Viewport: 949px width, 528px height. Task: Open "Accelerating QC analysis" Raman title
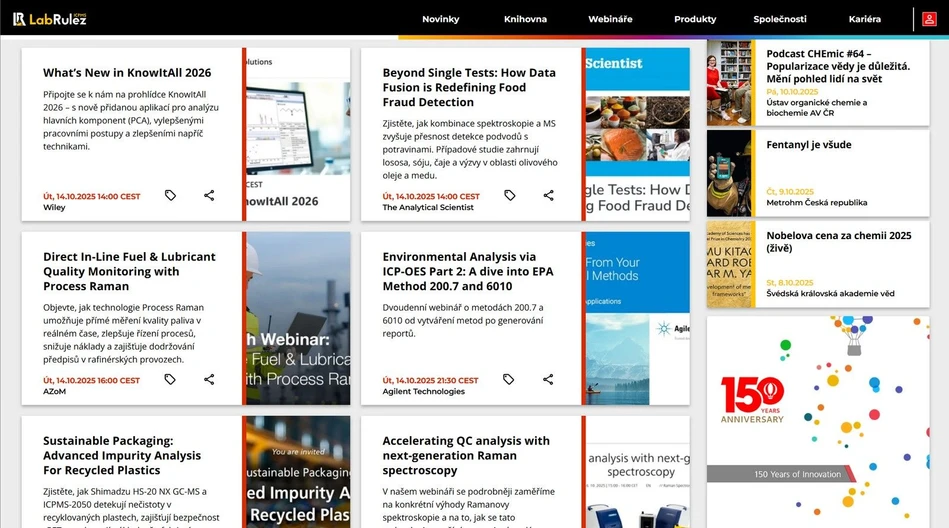[466, 455]
